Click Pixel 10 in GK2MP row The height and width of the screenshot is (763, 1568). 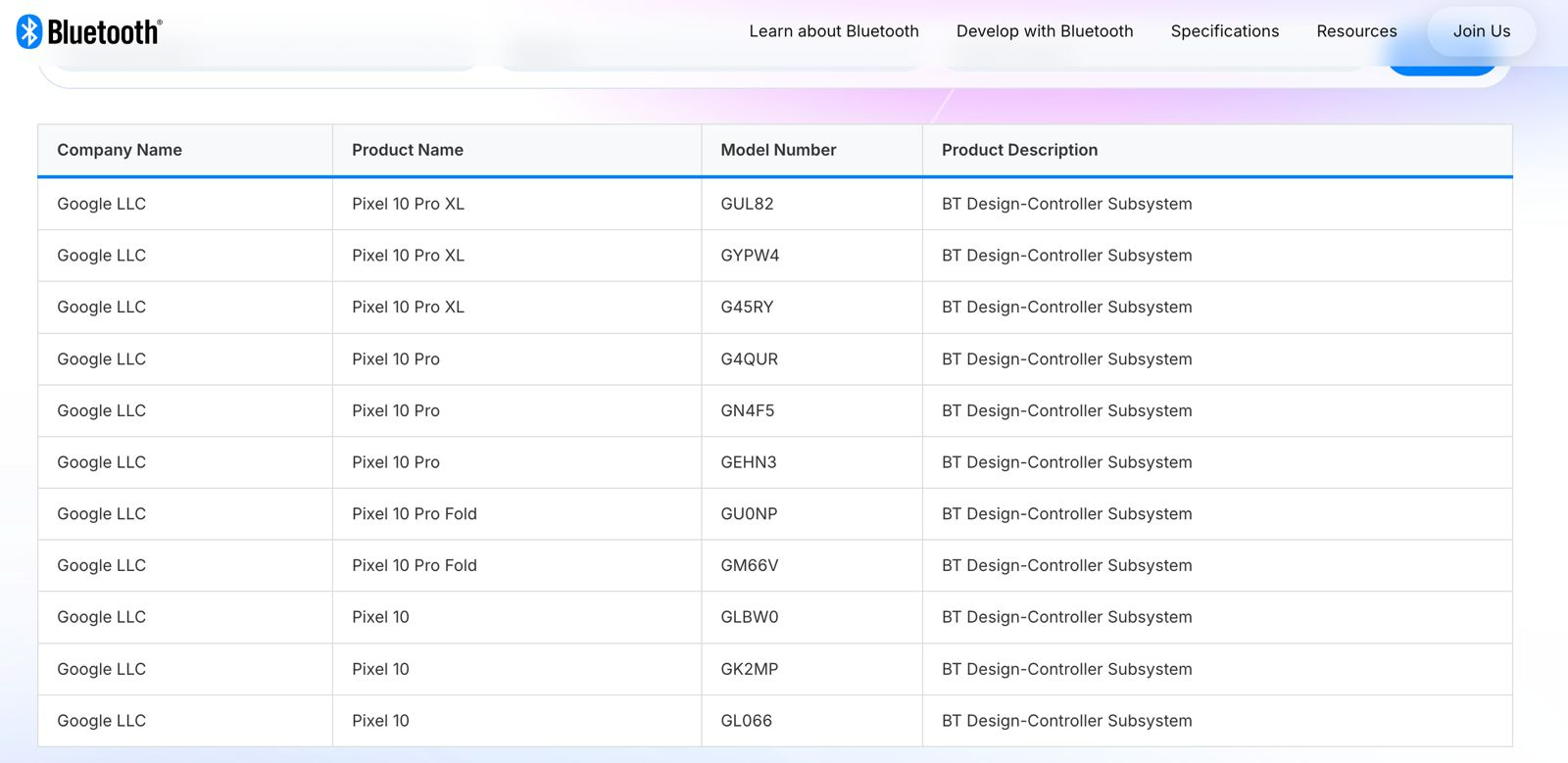pos(380,669)
